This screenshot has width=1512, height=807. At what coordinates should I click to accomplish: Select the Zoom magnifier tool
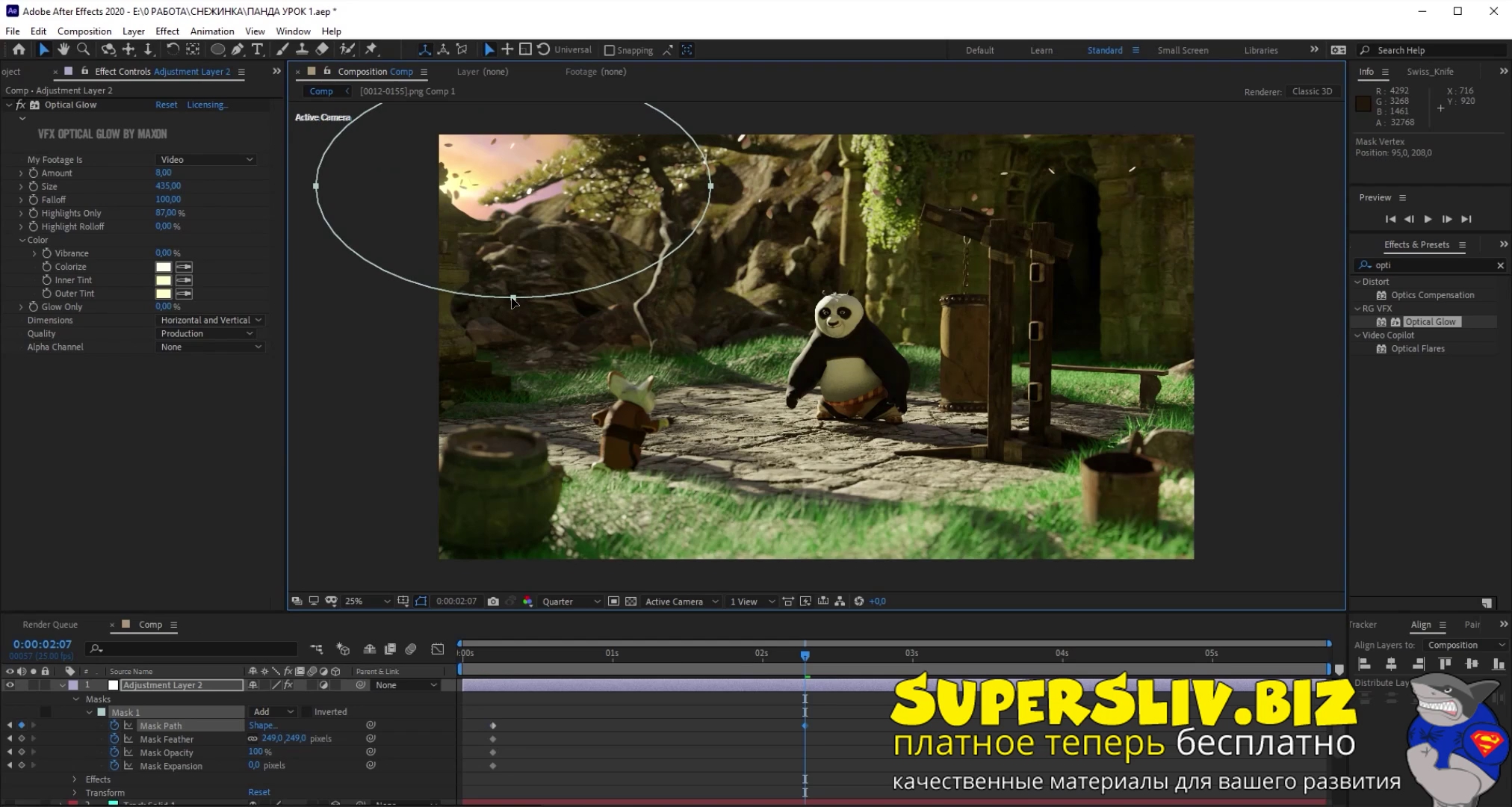[84, 49]
